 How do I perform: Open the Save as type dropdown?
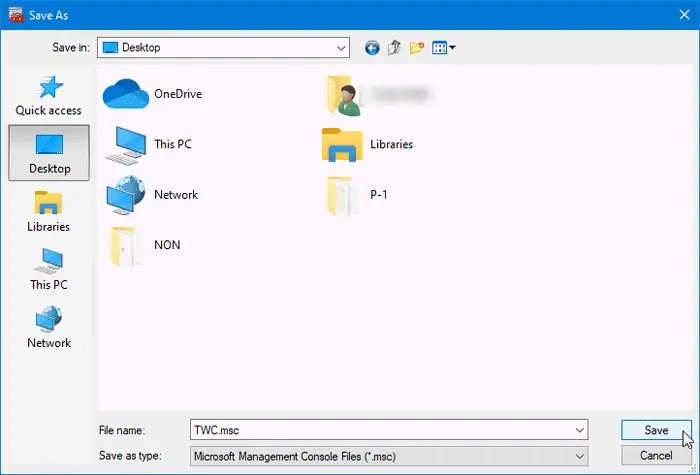[x=389, y=456]
